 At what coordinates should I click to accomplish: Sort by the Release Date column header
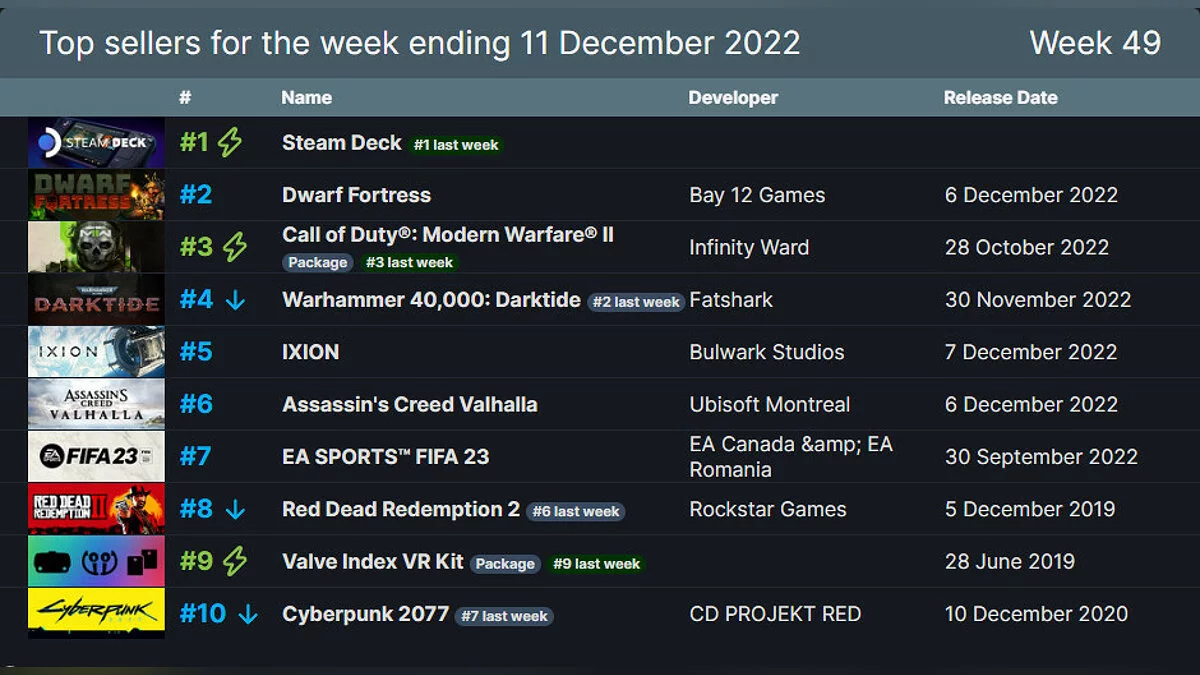coord(1000,98)
